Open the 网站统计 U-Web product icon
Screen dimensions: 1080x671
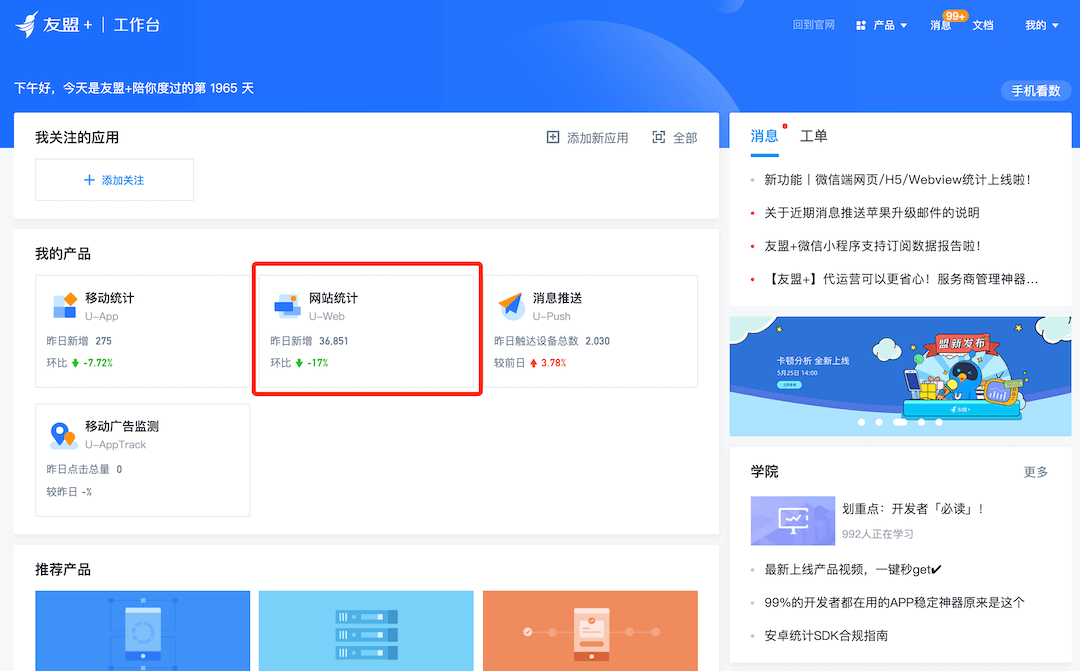click(288, 305)
